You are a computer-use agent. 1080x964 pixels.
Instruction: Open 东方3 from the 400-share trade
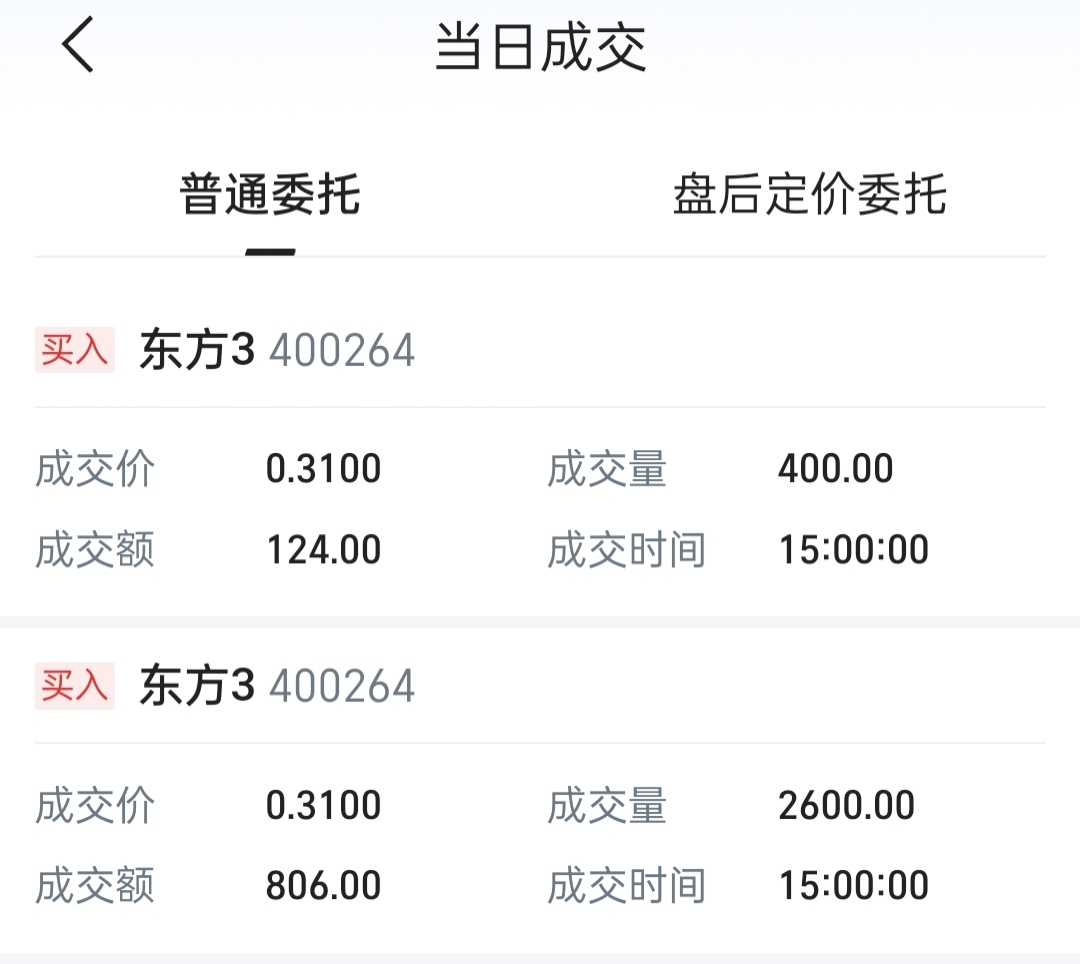[197, 351]
